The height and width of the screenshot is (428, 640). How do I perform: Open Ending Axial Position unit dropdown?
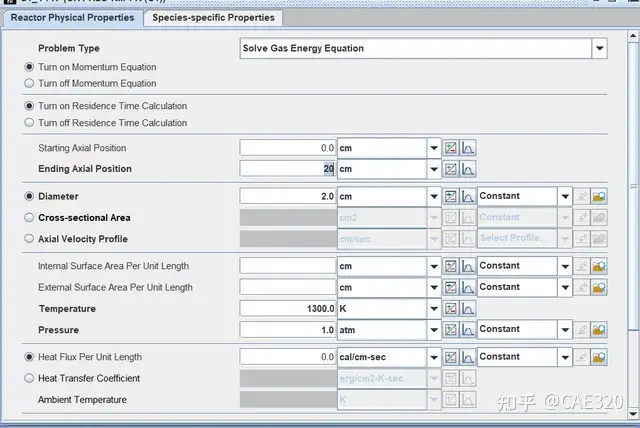[x=434, y=169]
